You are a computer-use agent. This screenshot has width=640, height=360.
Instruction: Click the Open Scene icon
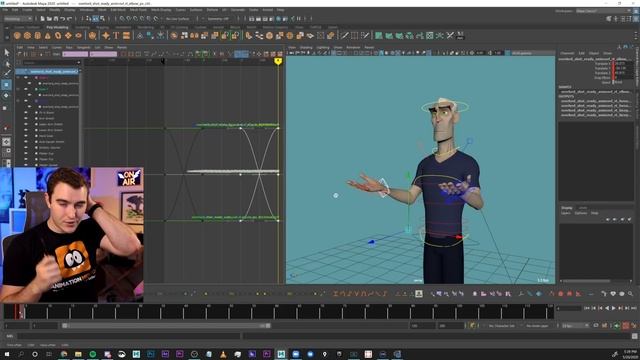point(49,19)
